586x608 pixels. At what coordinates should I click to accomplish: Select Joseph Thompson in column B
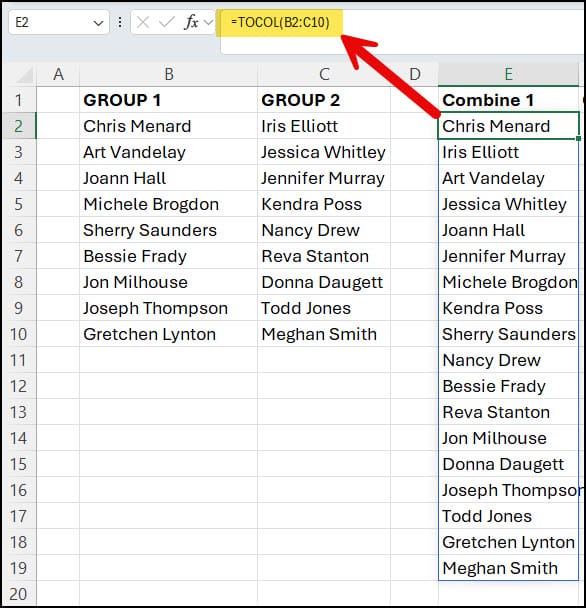pos(169,308)
